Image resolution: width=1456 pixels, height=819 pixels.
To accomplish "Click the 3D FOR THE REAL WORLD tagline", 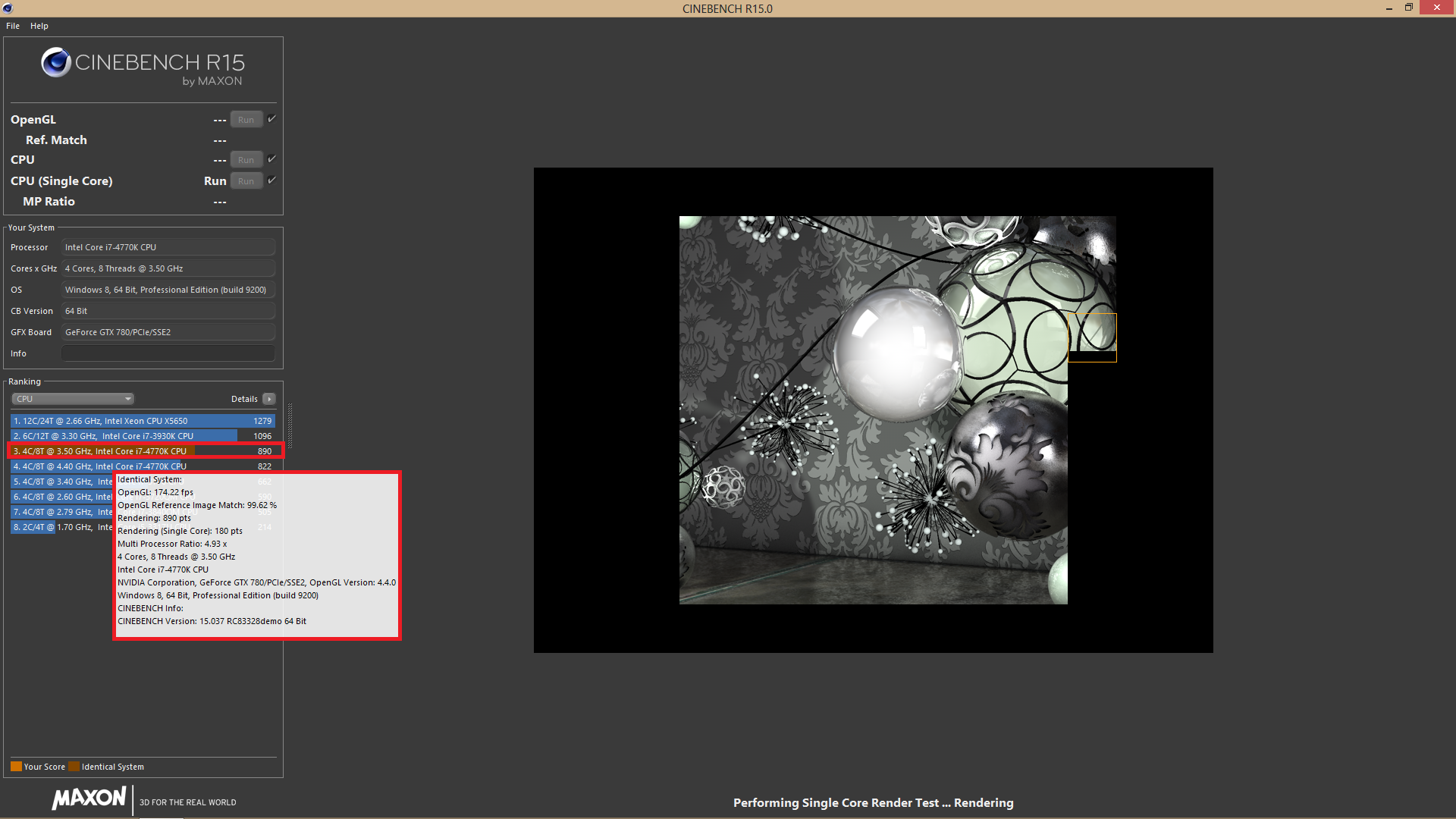I will pyautogui.click(x=188, y=802).
